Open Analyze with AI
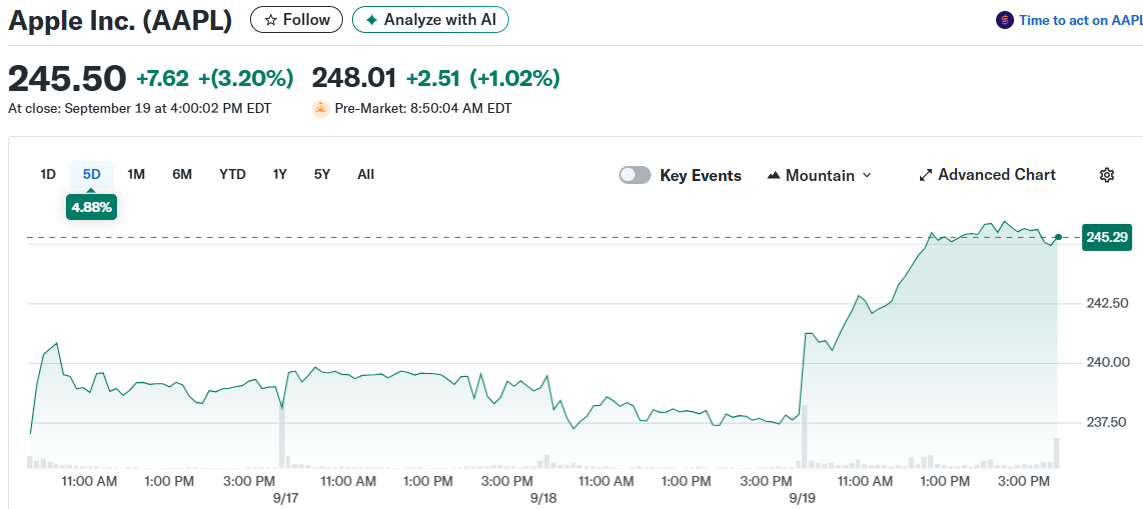The width and height of the screenshot is (1143, 509). 429,20
